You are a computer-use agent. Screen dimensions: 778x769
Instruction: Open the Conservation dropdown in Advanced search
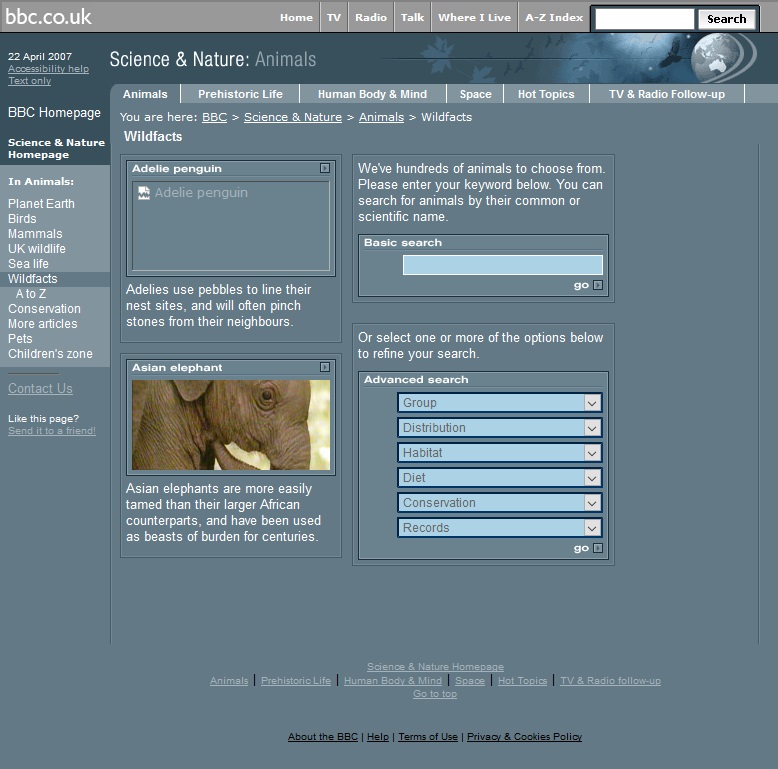pos(500,503)
